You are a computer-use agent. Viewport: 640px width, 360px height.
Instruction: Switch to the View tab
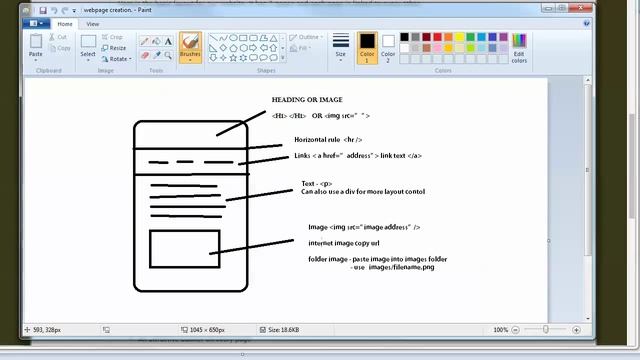[93, 24]
